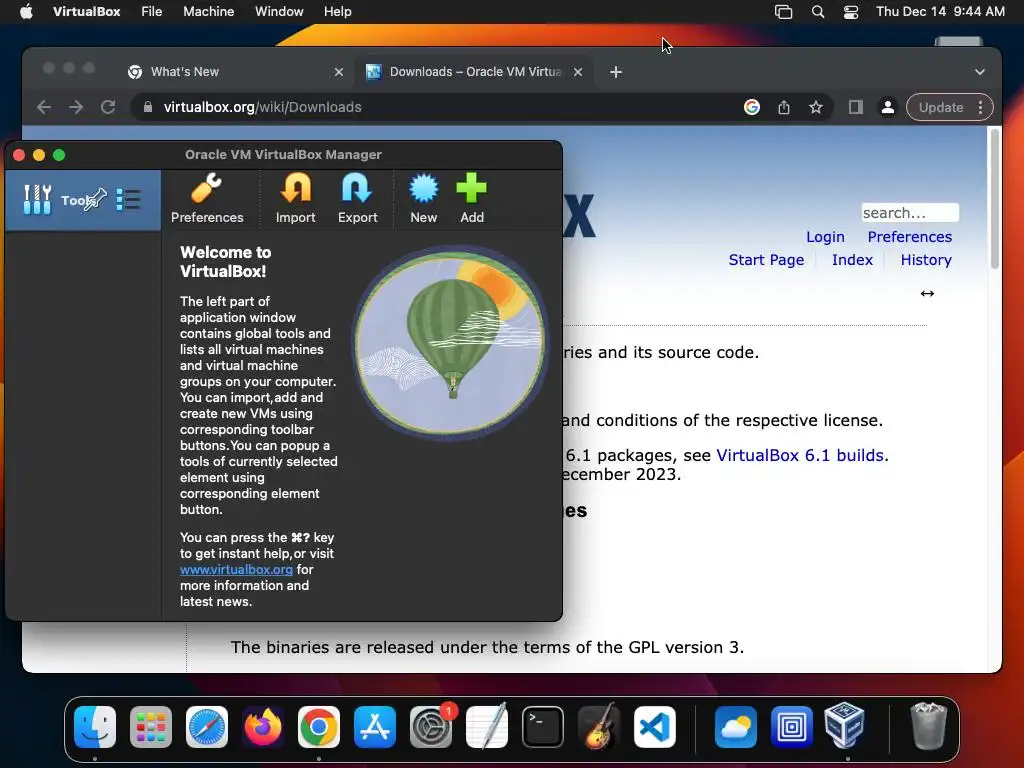1024x768 pixels.
Task: Open Finder from the Dock
Action: point(95,727)
